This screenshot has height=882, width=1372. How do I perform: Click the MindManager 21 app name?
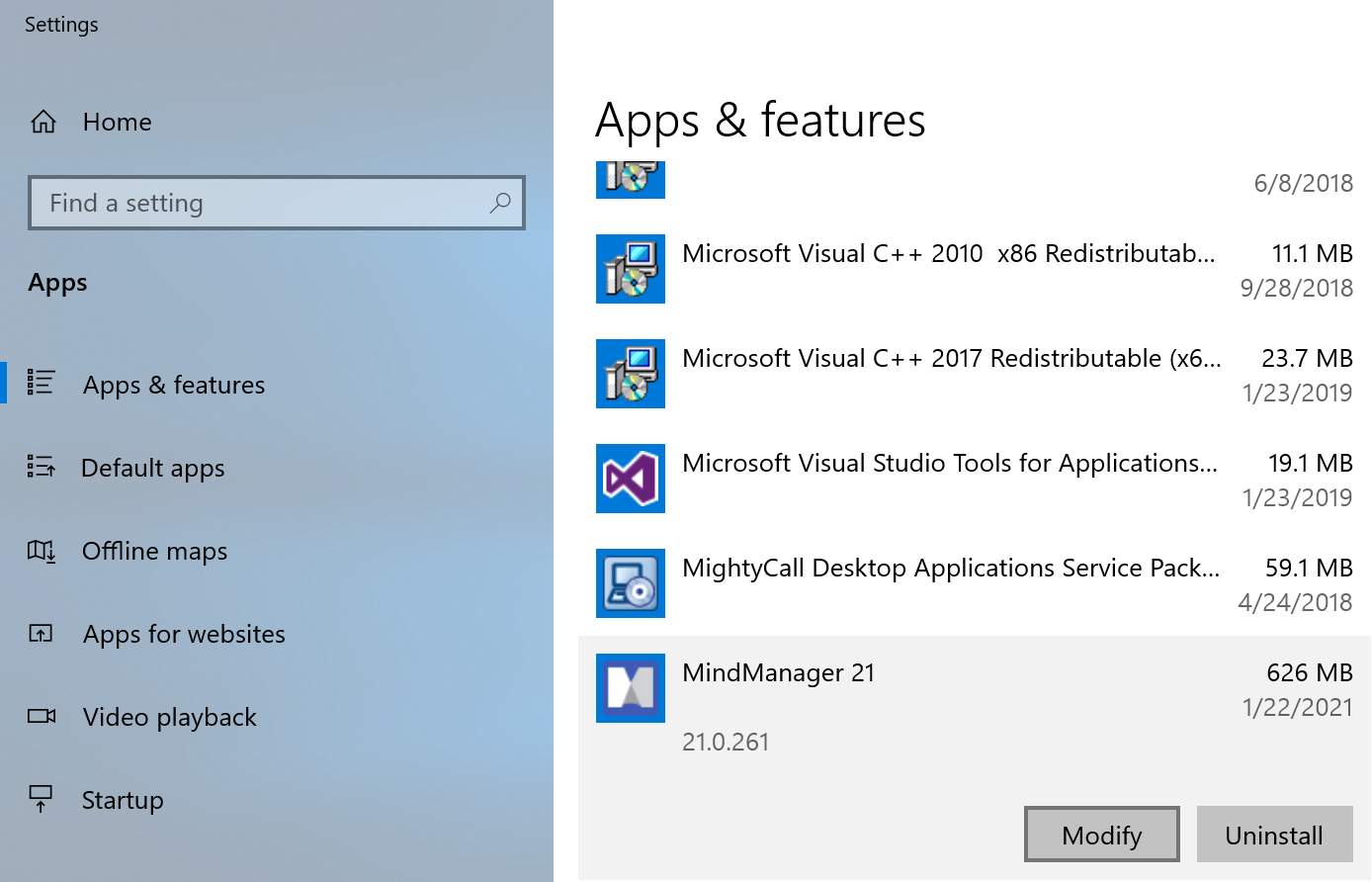[x=779, y=673]
